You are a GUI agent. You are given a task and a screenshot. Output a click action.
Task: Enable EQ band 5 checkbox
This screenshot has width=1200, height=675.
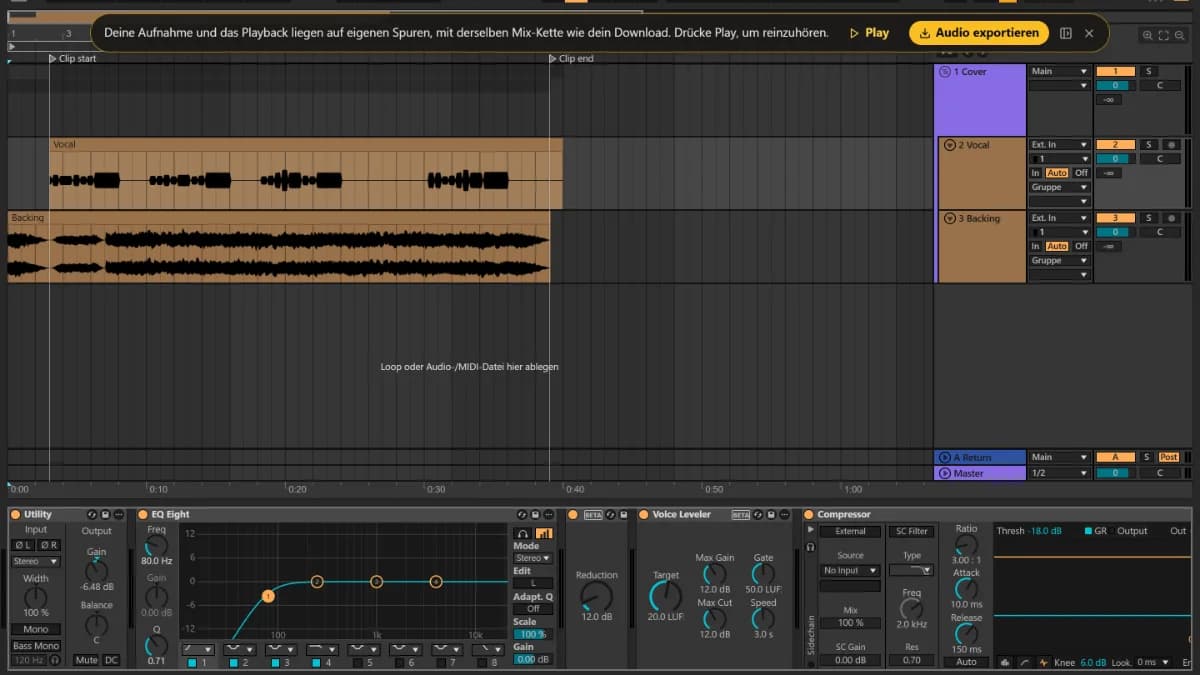point(358,662)
